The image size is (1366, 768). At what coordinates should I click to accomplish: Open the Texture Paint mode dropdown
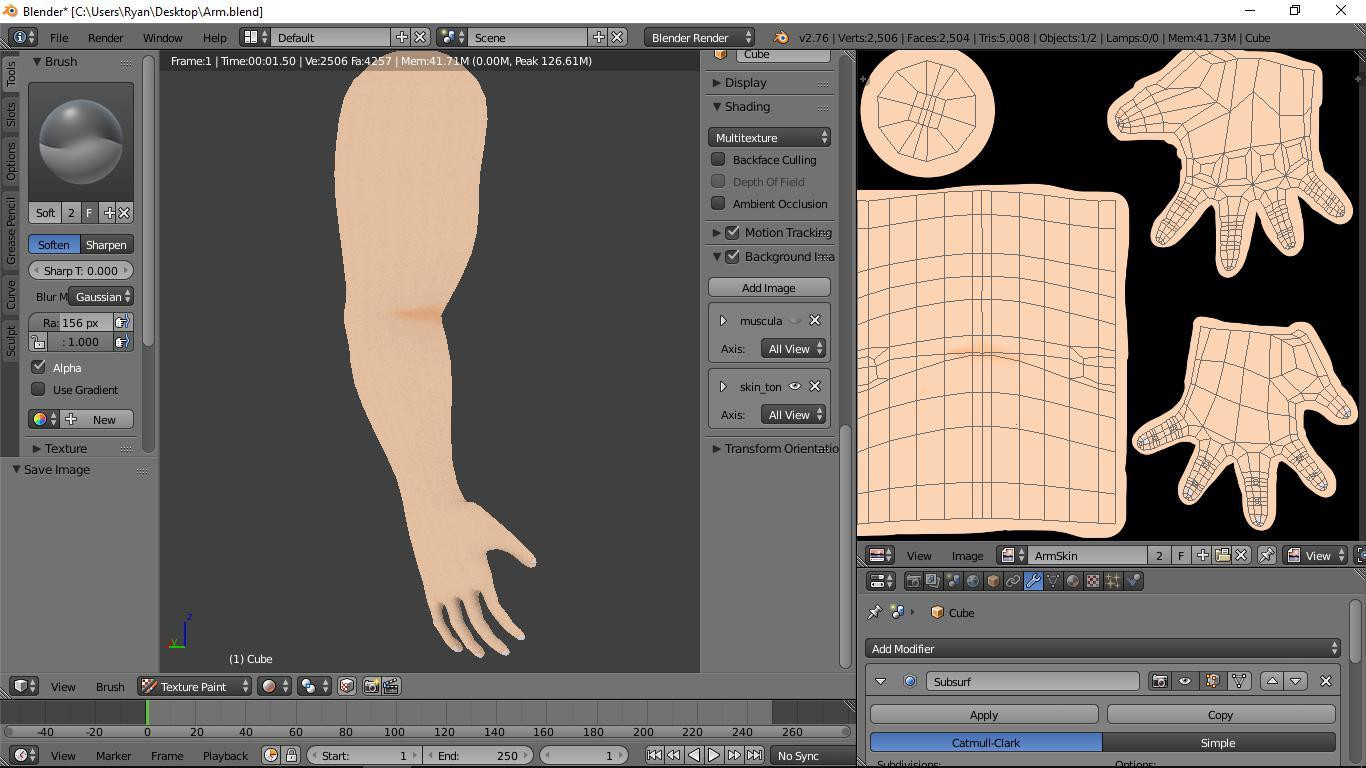click(194, 687)
